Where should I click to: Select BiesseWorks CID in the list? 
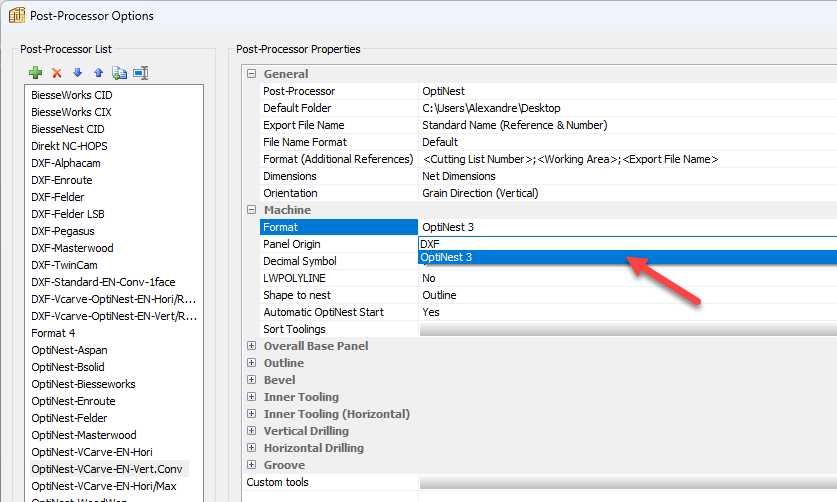[72, 95]
